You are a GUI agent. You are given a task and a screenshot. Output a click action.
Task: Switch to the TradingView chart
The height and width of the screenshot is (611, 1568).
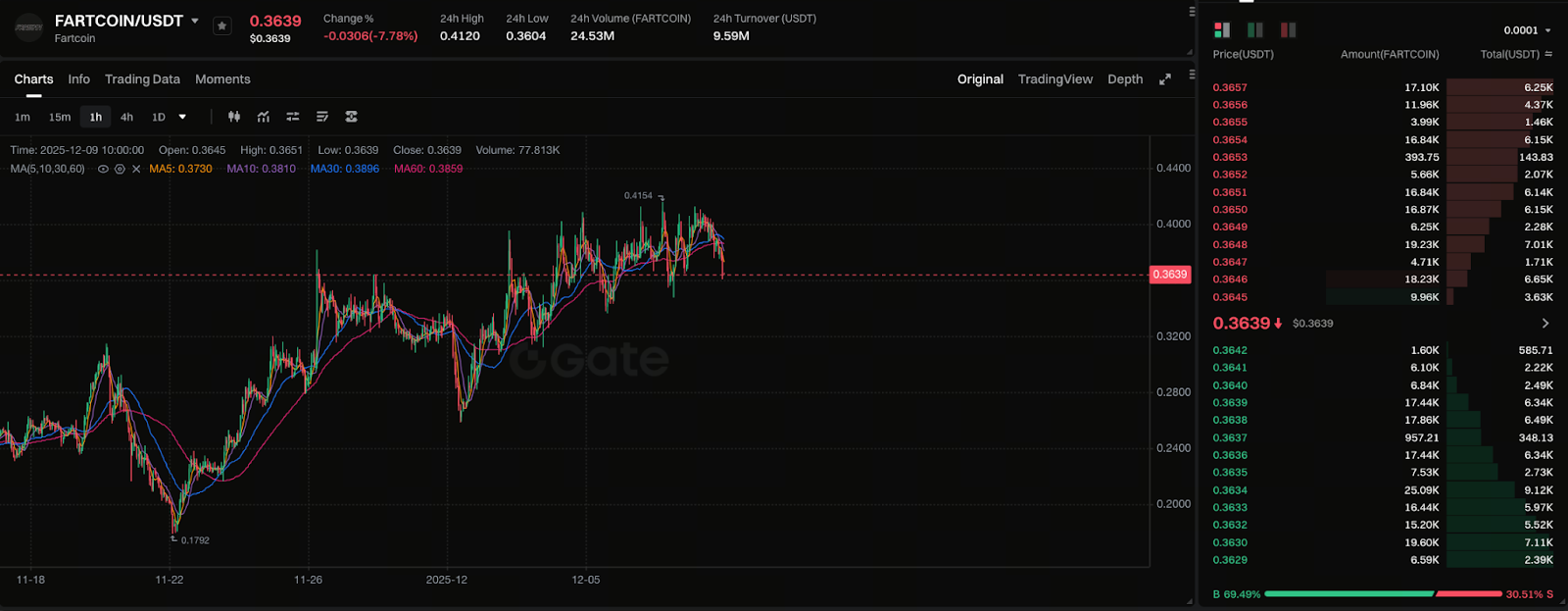[x=1054, y=79]
